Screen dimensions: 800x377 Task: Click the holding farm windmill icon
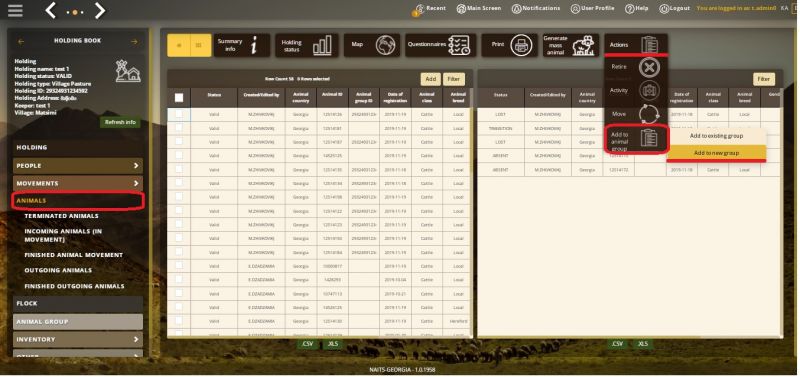tap(128, 71)
